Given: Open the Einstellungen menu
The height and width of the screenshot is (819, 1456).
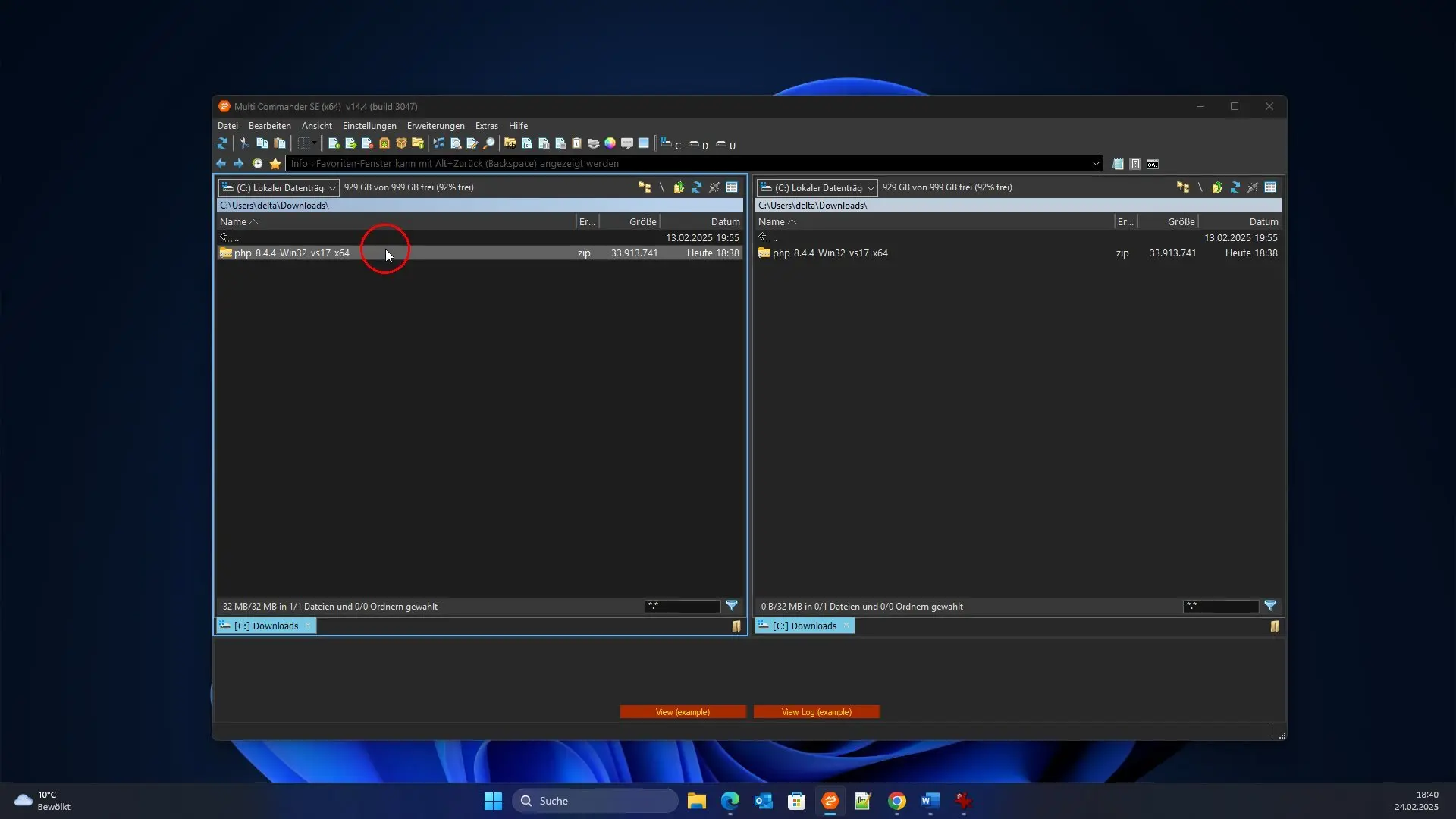Looking at the screenshot, I should [369, 126].
